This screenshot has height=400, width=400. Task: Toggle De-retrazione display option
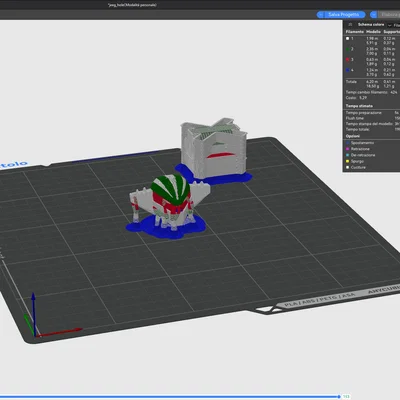tap(361, 155)
